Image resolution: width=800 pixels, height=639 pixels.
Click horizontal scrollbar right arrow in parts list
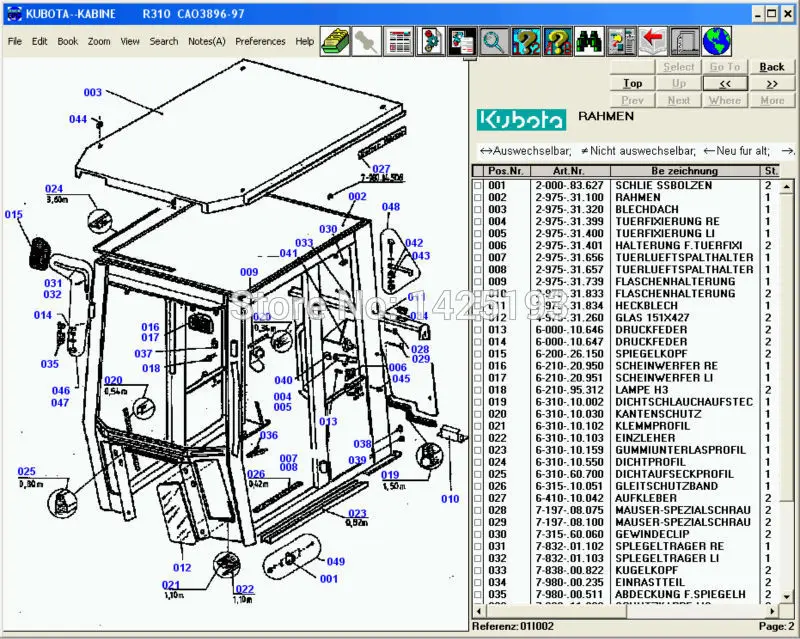click(x=773, y=610)
